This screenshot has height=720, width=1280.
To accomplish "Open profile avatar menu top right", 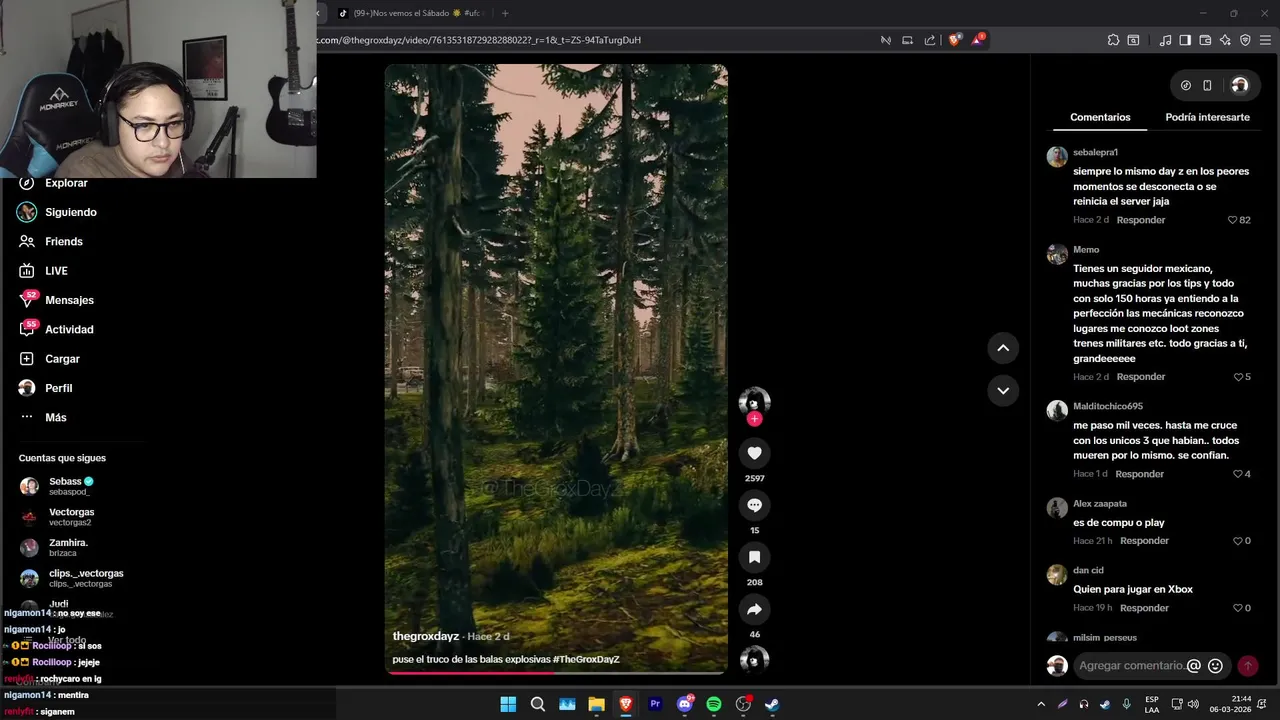I will [1240, 85].
